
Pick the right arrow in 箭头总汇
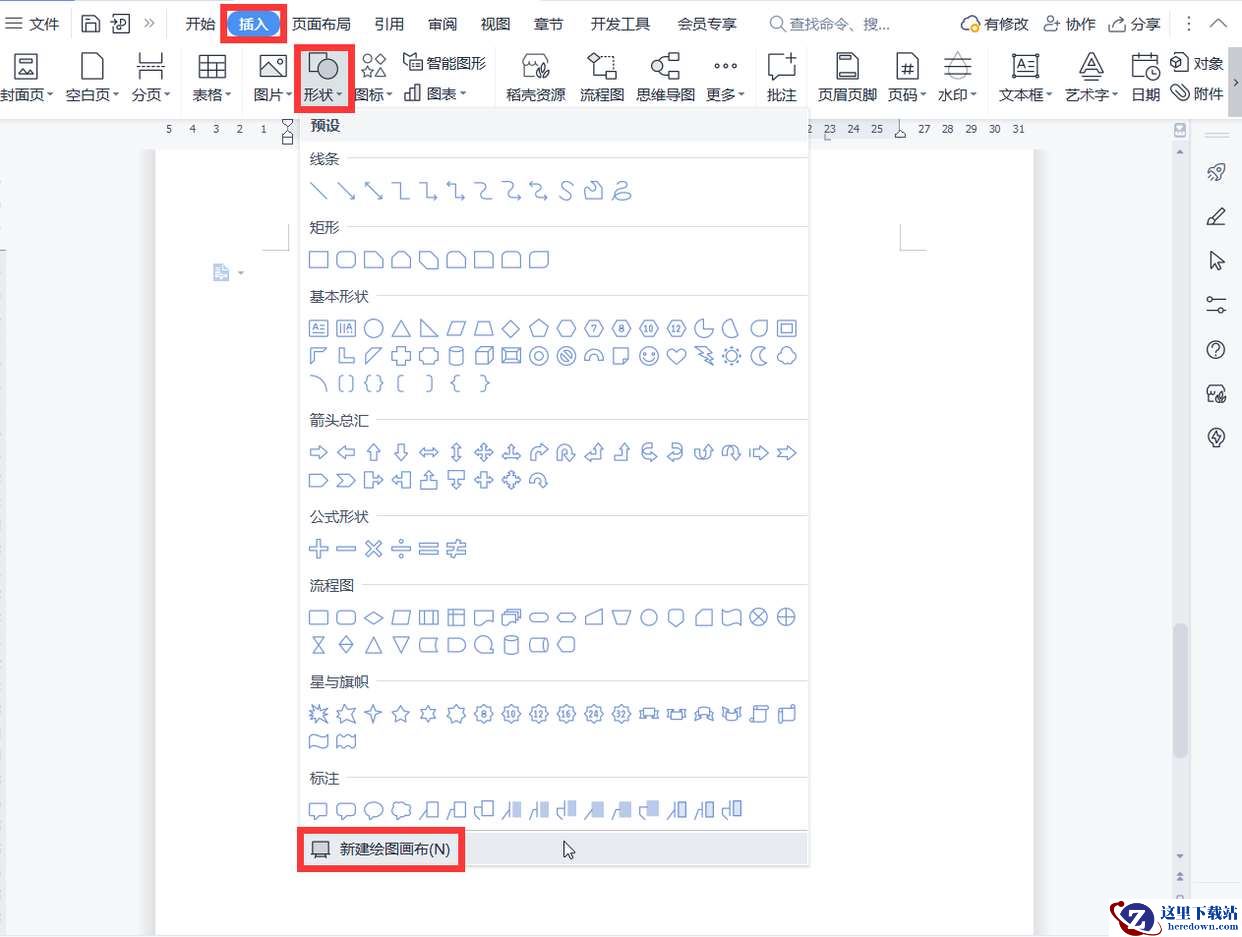(319, 453)
